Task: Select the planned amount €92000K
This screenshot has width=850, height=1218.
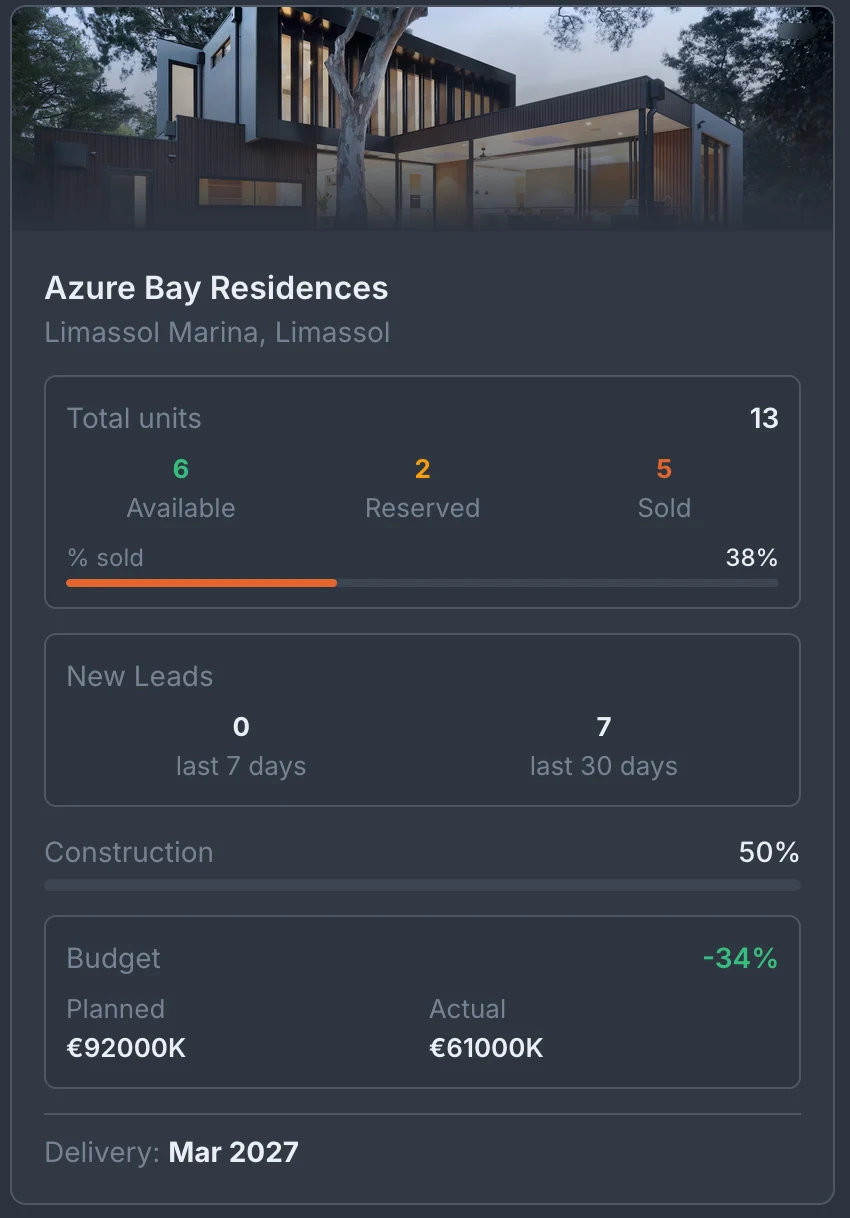Action: tap(127, 1048)
